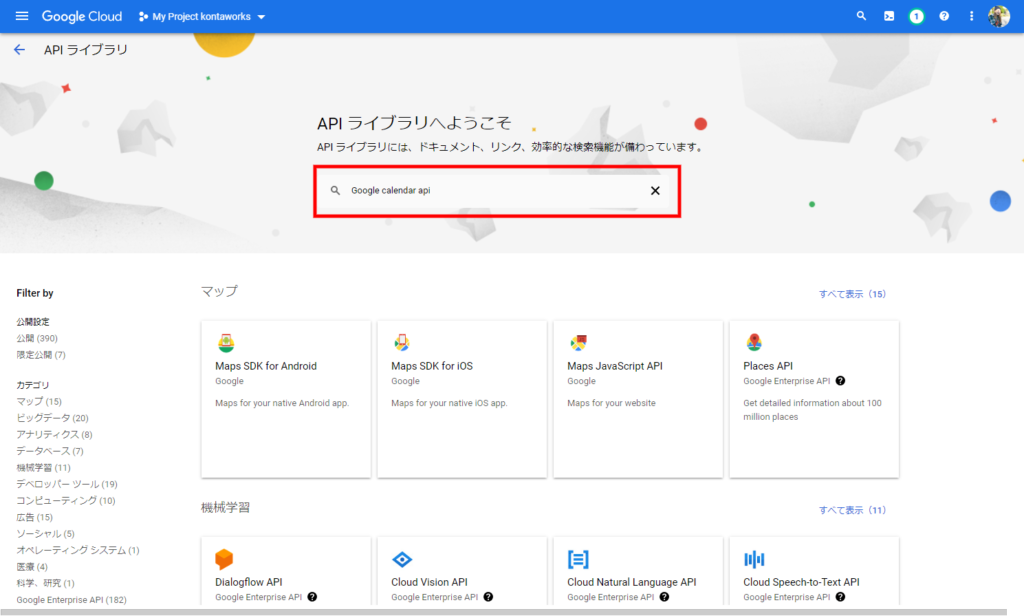The width and height of the screenshot is (1024, 616).
Task: Click the search icon in top bar
Action: click(861, 16)
